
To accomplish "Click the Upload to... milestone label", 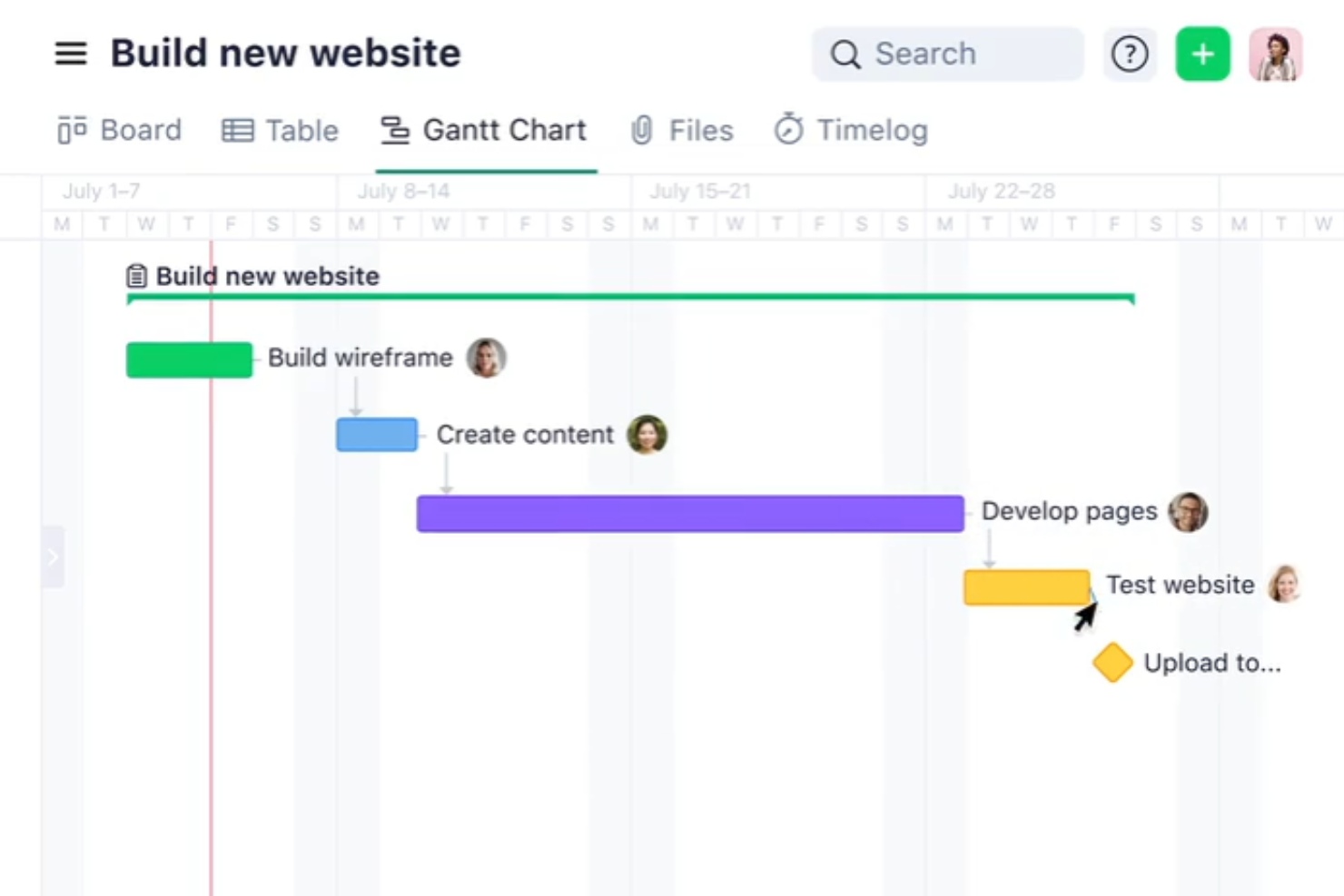I will 1212,664.
